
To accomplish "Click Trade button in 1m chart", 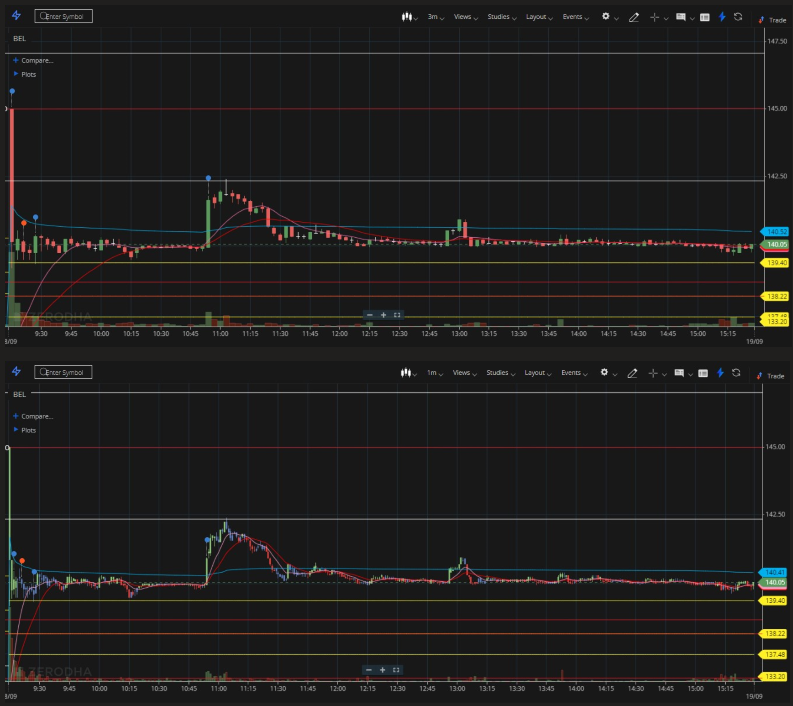I will [x=771, y=376].
